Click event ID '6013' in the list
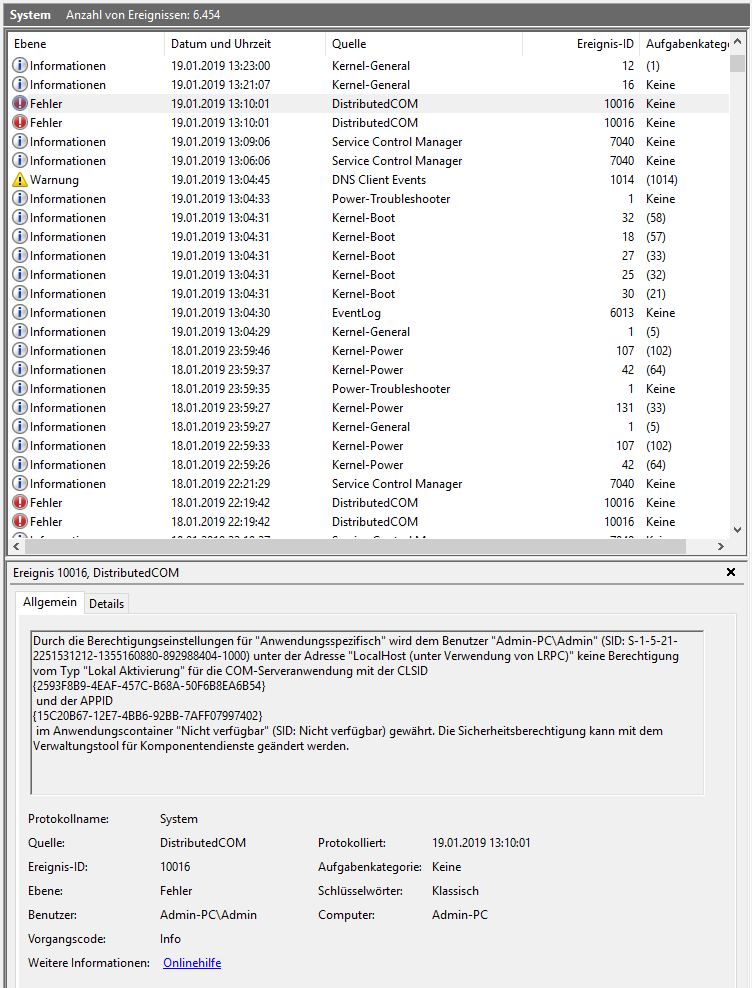This screenshot has width=752, height=988. 622,313
